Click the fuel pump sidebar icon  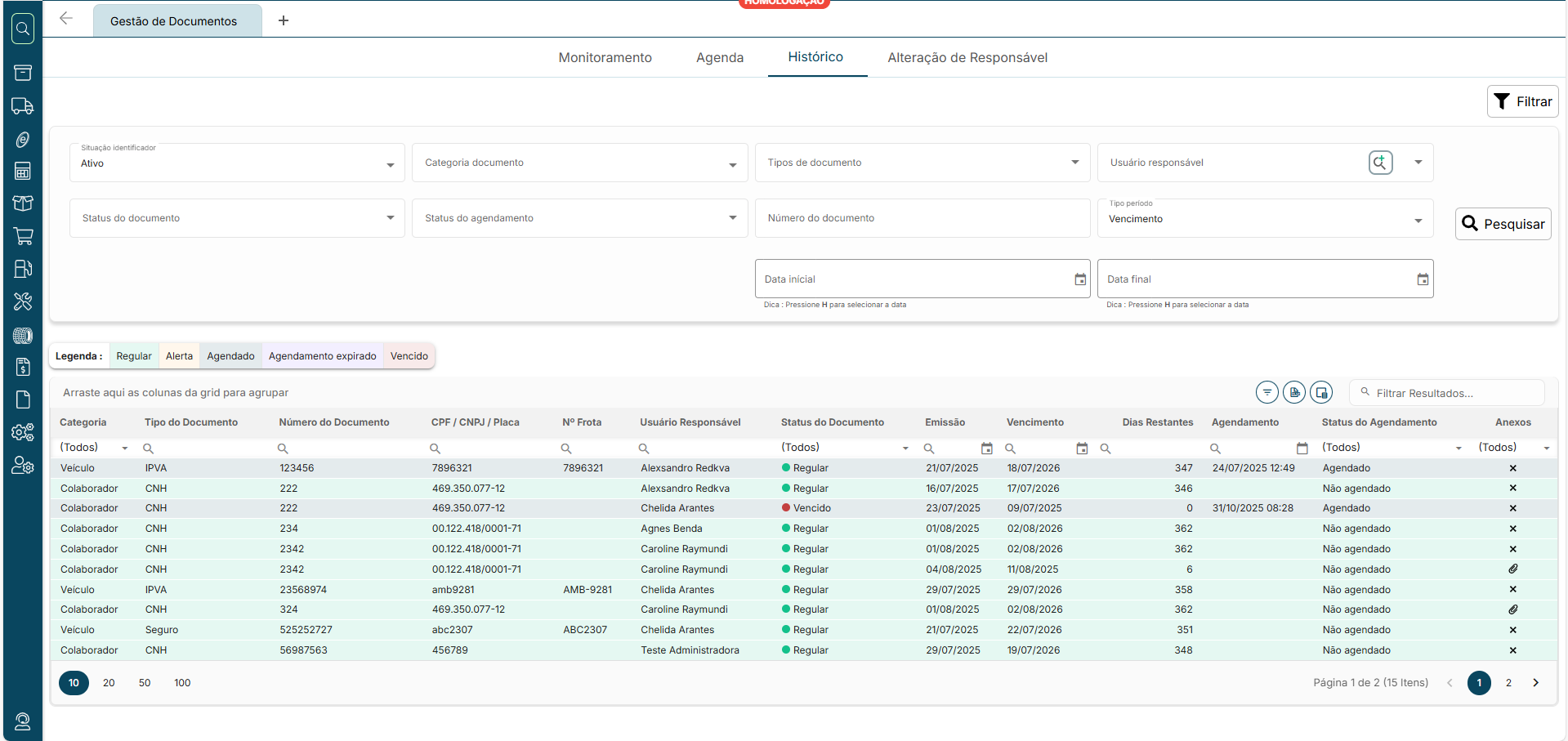click(23, 269)
